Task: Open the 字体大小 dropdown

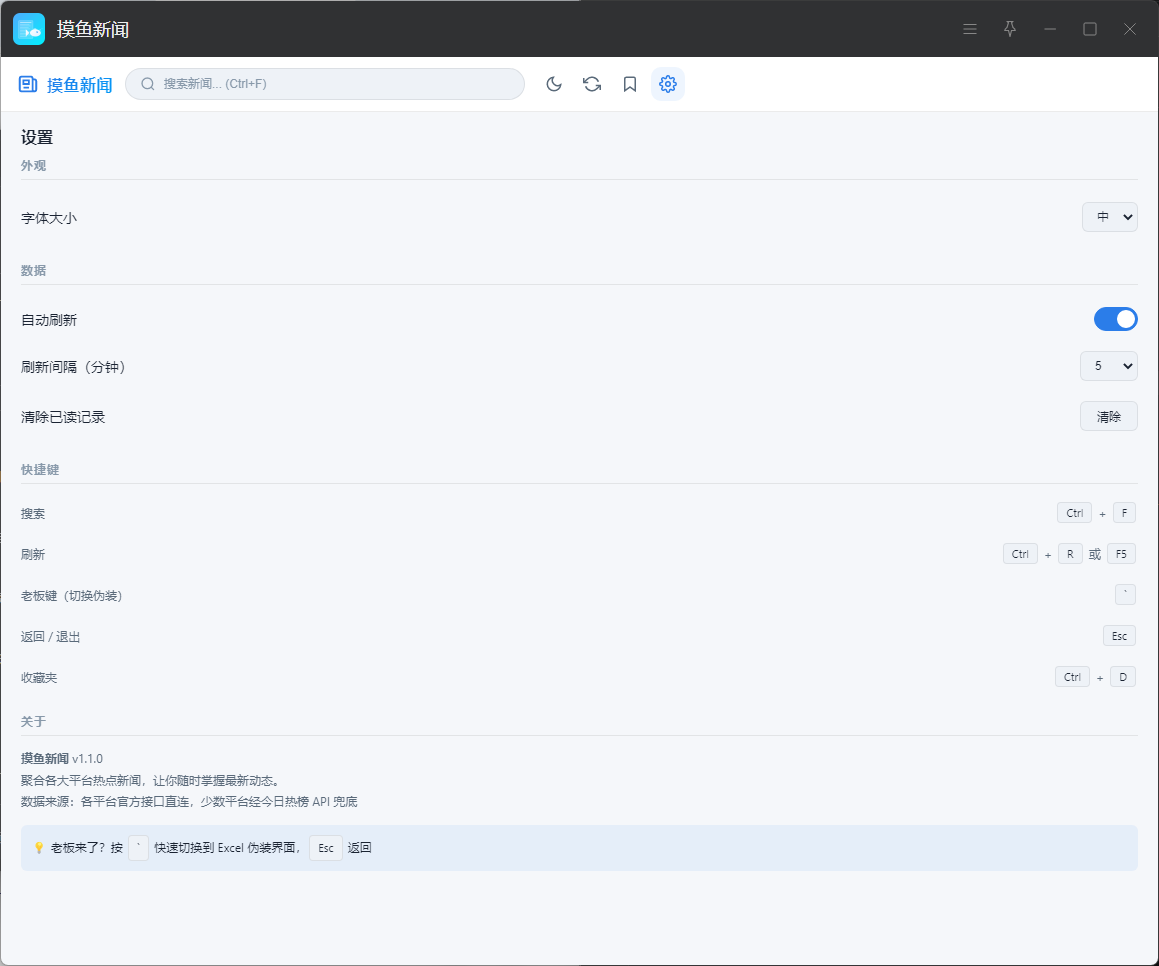Action: 1109,217
